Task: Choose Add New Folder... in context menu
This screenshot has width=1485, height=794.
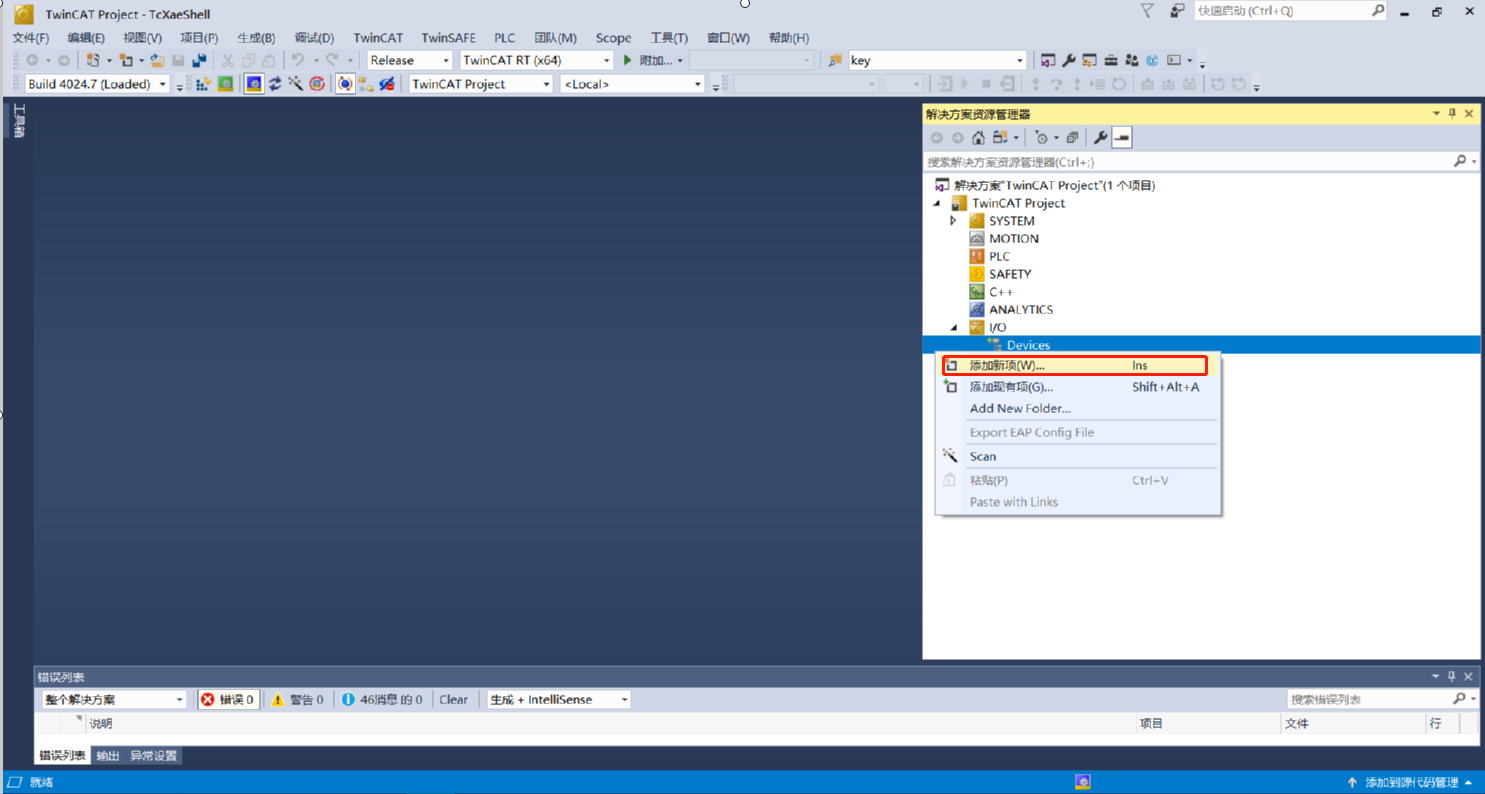Action: [1077, 408]
